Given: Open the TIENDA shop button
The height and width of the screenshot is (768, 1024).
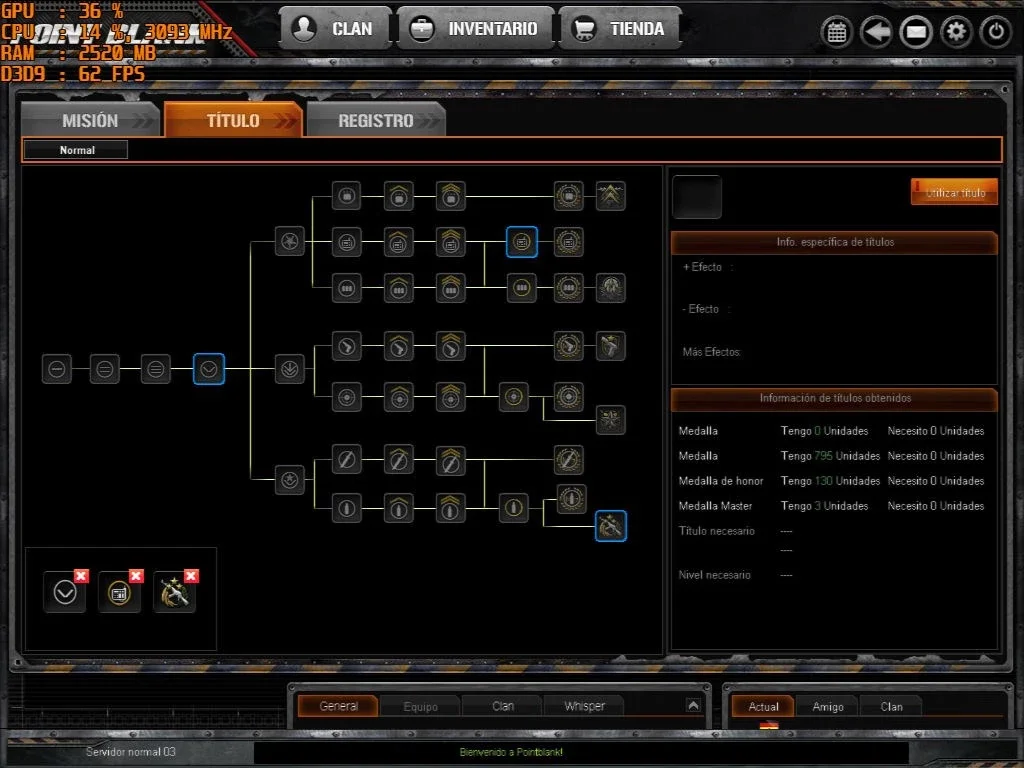Looking at the screenshot, I should [x=620, y=28].
